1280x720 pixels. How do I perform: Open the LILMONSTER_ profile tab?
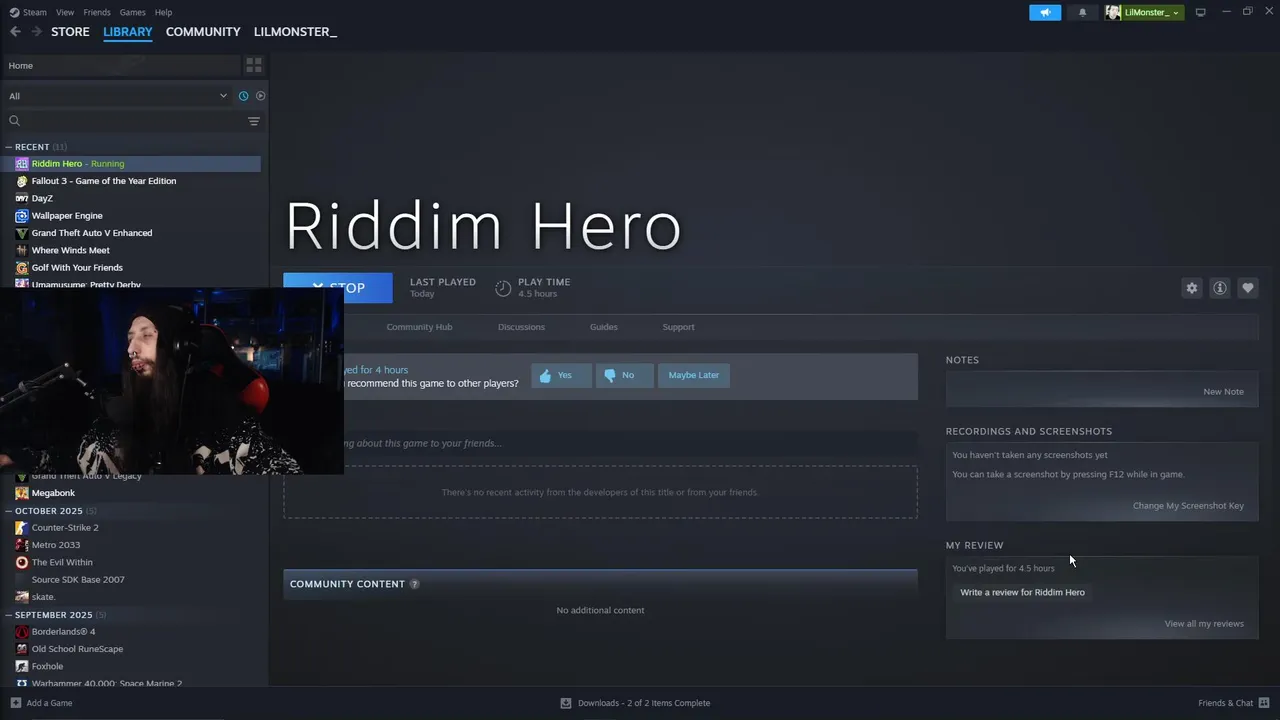point(295,32)
